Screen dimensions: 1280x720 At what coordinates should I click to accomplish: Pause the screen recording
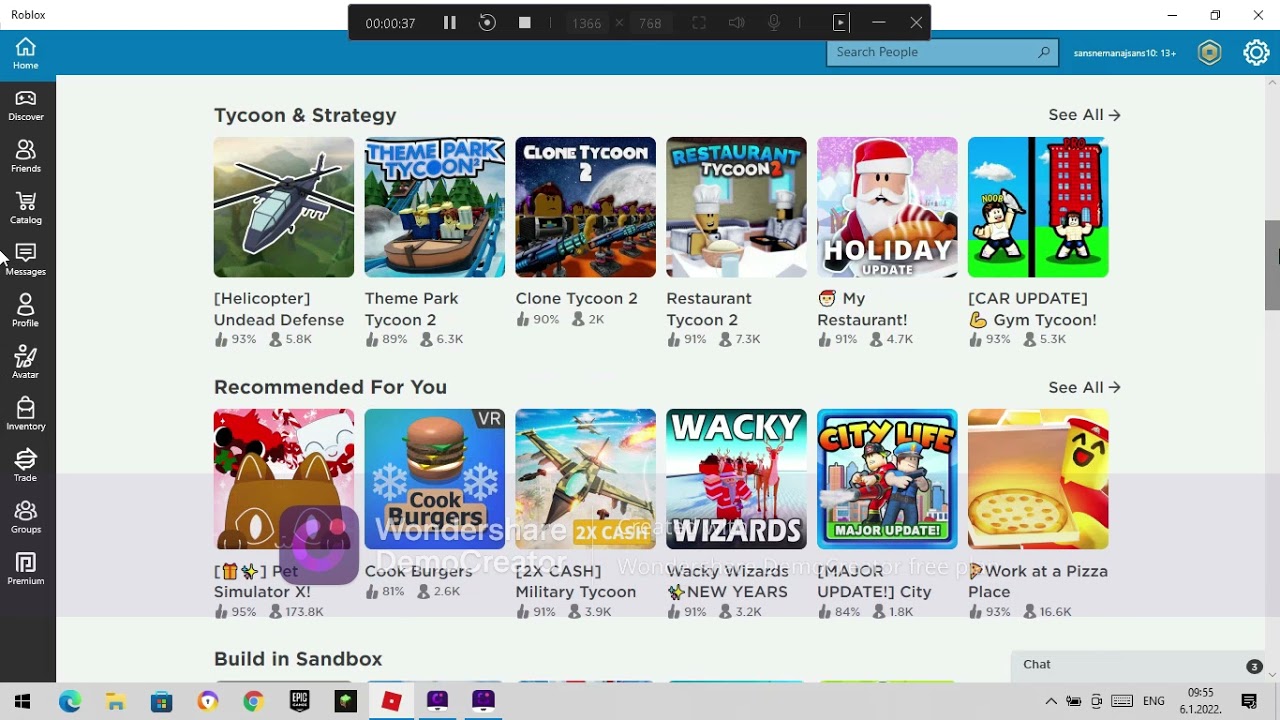450,23
